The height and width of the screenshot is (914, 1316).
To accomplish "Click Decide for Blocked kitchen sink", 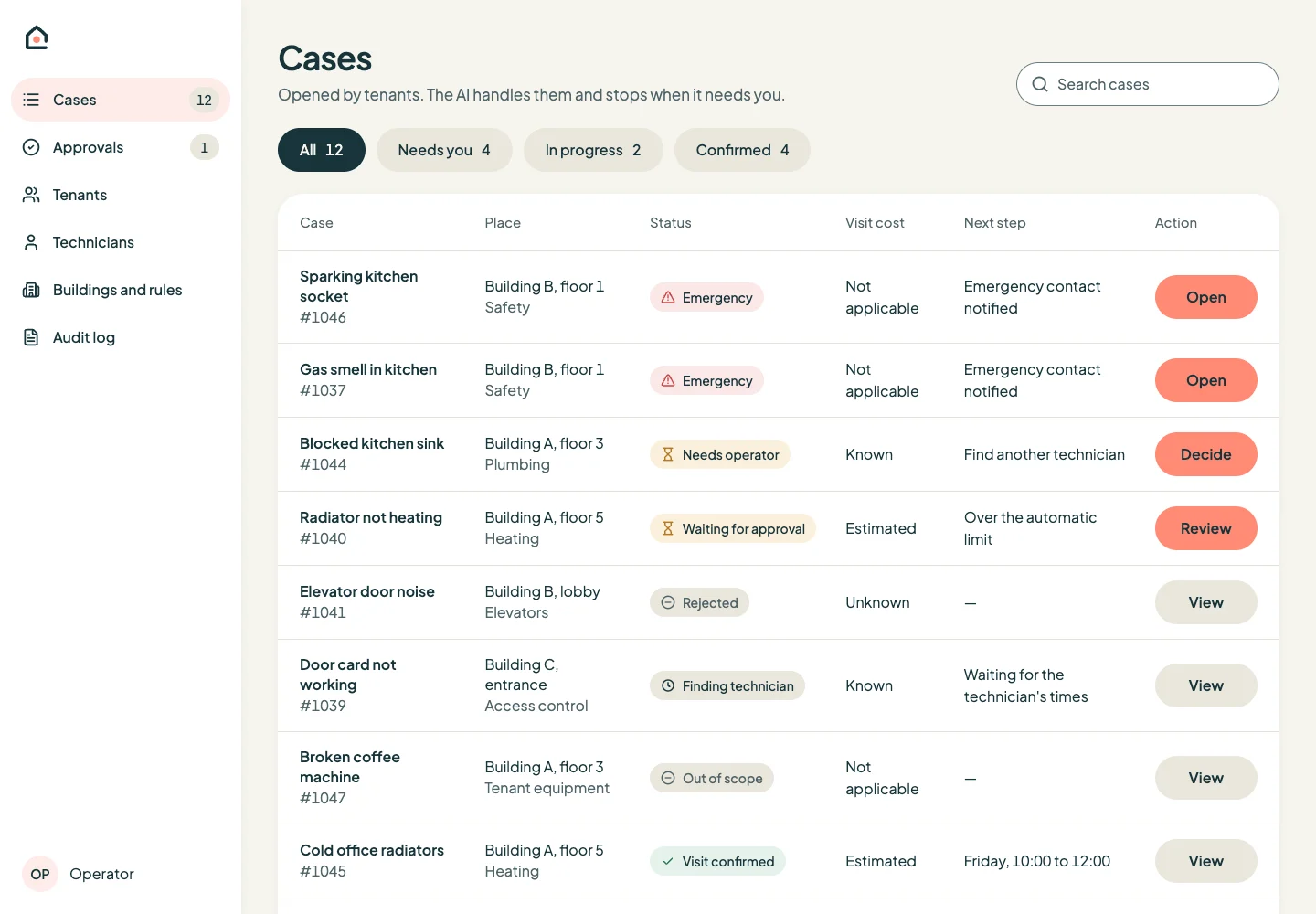I will pyautogui.click(x=1206, y=454).
